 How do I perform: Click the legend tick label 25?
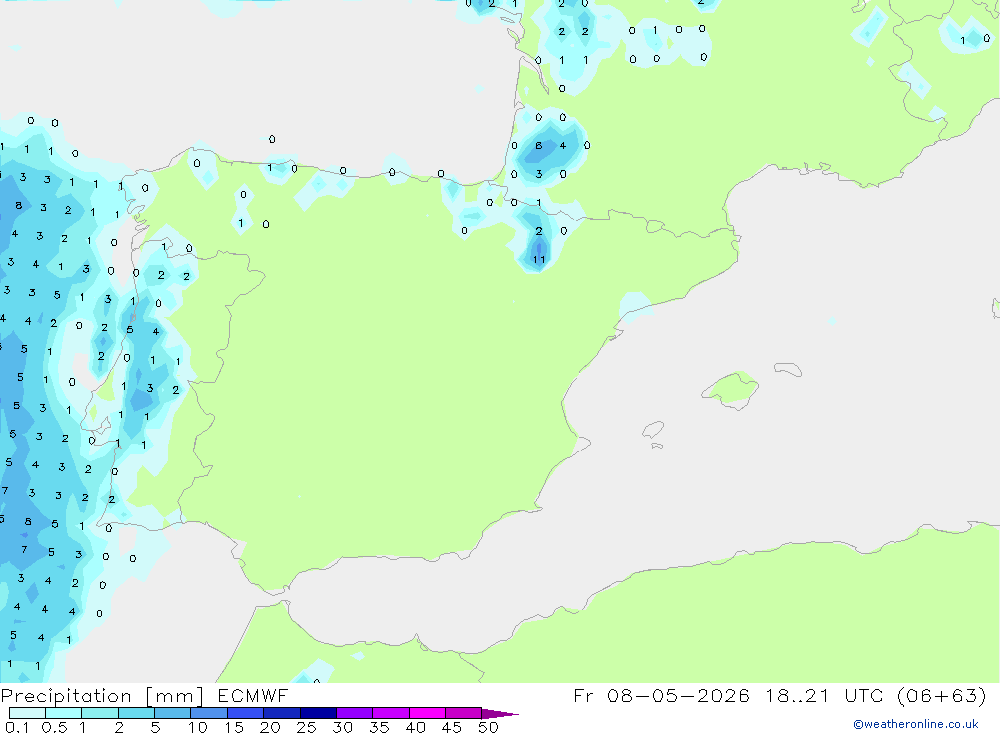[306, 727]
